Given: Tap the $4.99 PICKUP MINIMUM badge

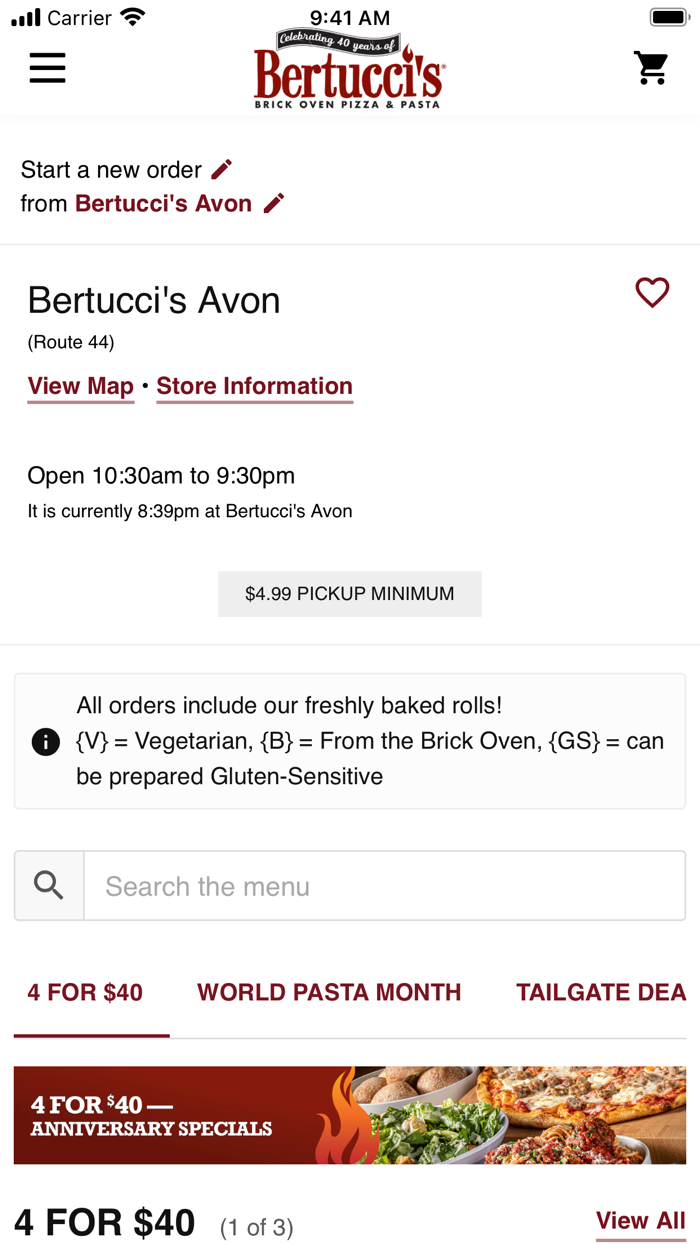Looking at the screenshot, I should (349, 593).
